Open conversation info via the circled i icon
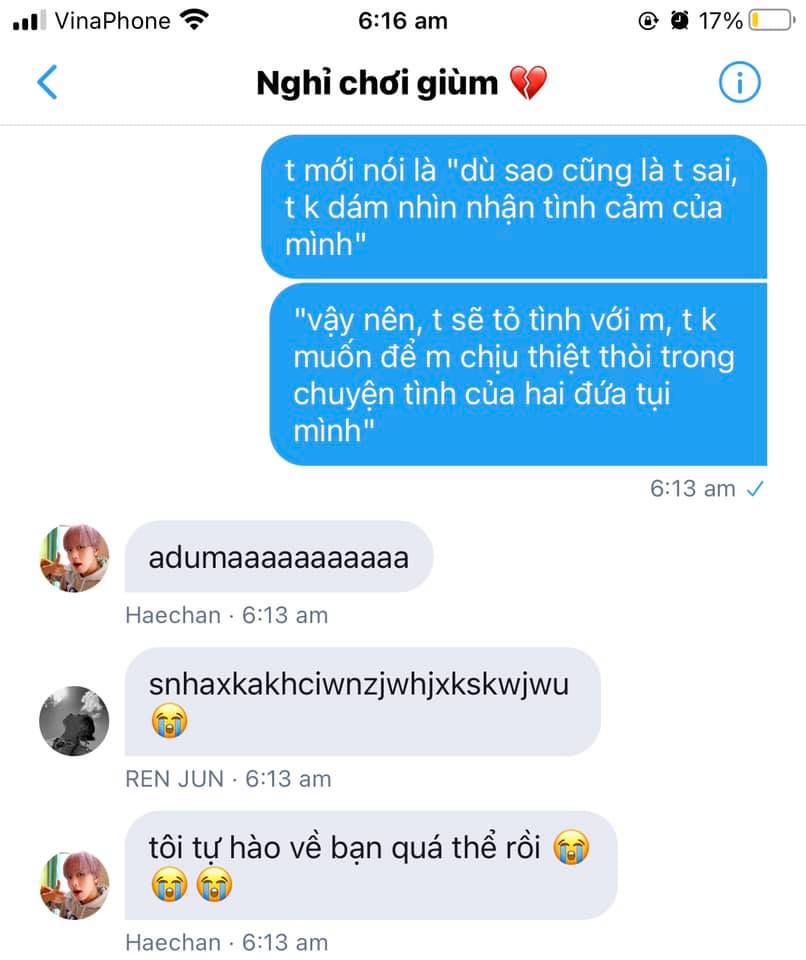 739,82
